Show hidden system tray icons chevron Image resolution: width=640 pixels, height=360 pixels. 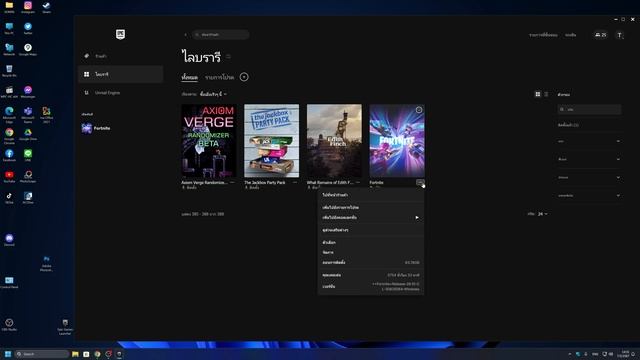coord(569,354)
